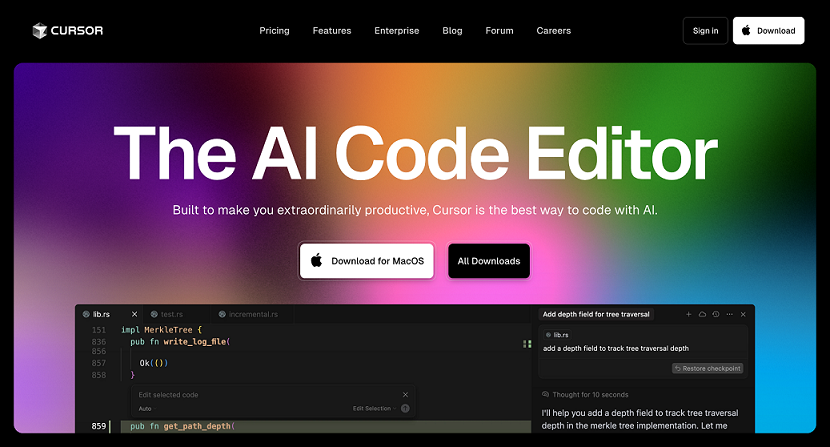Click the lib.rs context chip in chat
830x447 pixels.
click(x=557, y=335)
